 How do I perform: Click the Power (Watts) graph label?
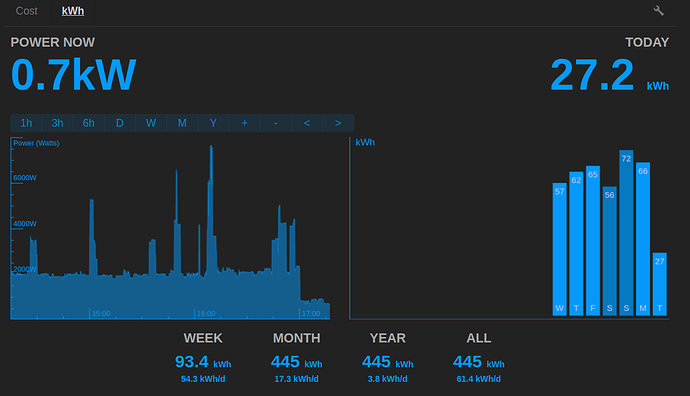point(36,143)
